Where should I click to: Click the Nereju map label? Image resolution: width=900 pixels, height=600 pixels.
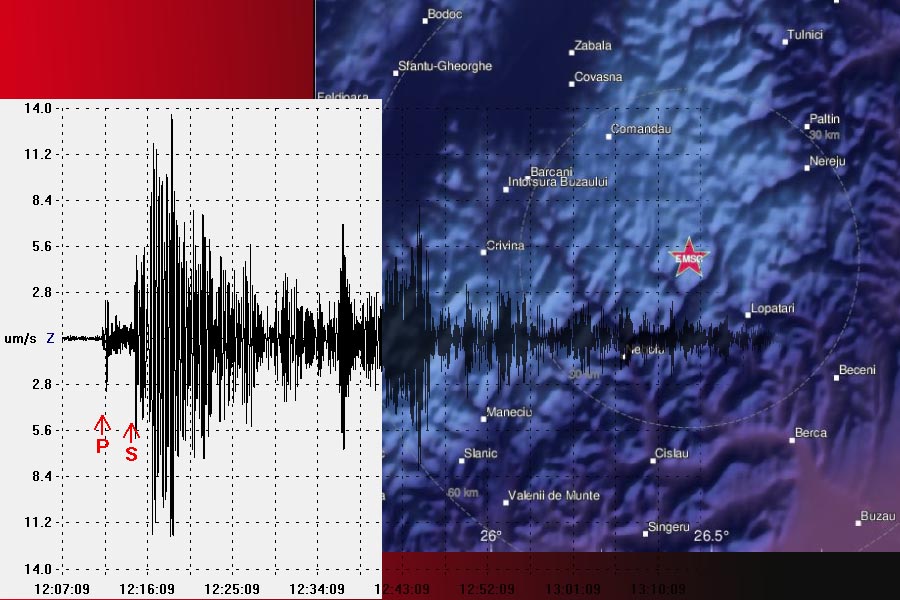[827, 162]
